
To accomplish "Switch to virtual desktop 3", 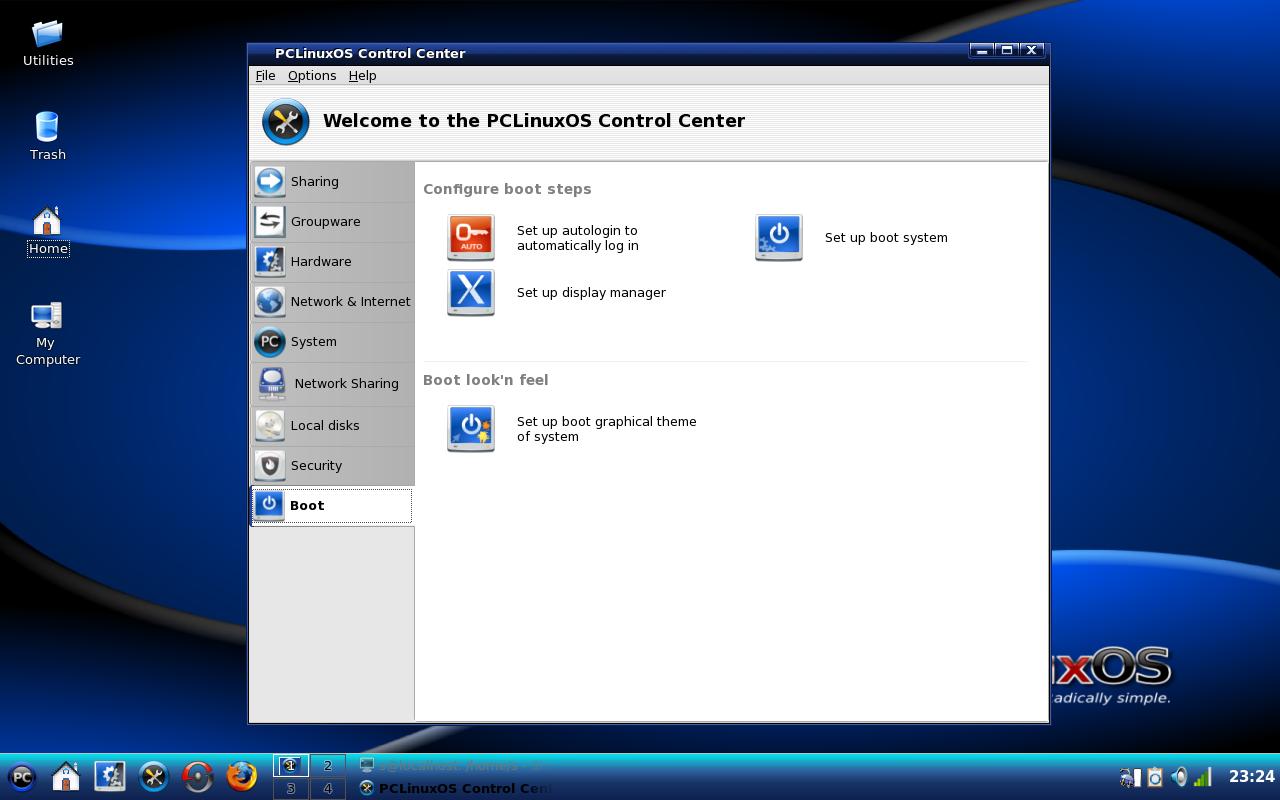I will point(291,788).
